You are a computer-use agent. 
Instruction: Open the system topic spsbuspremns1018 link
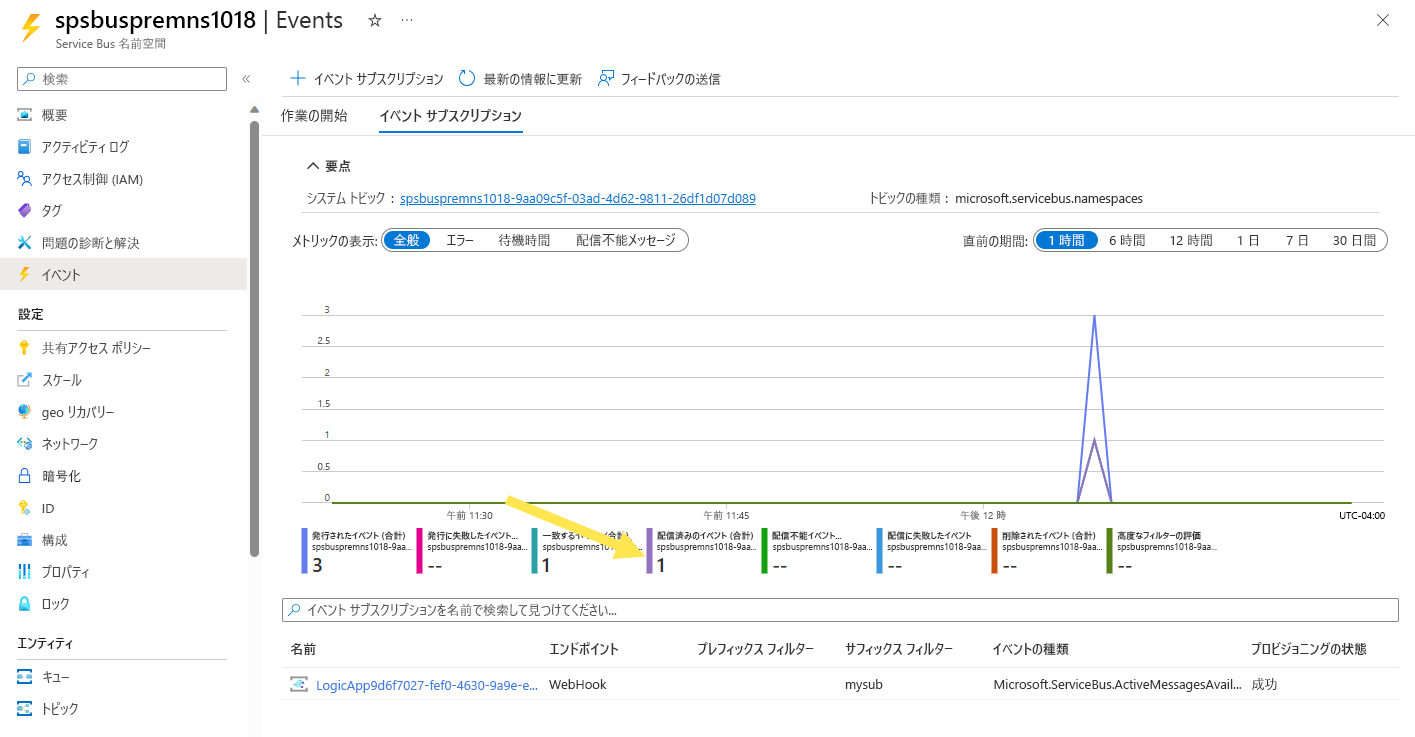point(578,198)
